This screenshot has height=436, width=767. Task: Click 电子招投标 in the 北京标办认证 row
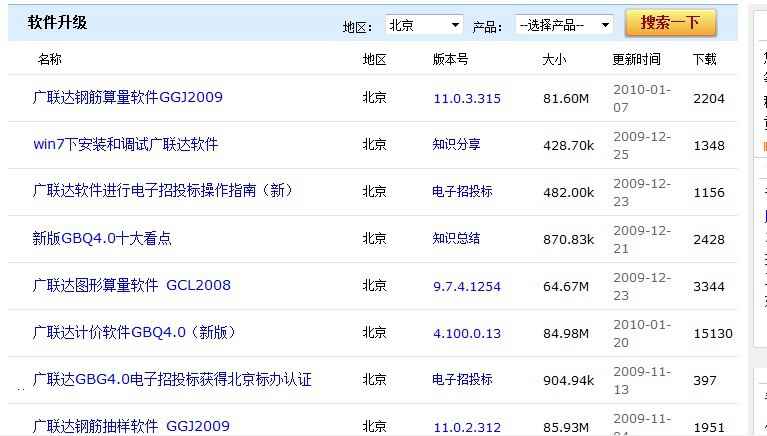click(x=462, y=379)
